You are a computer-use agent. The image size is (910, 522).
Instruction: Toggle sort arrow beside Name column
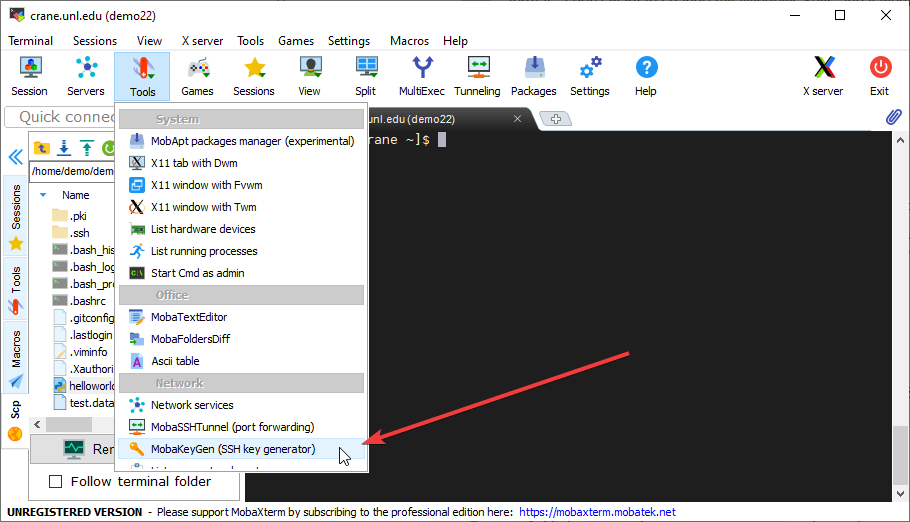[x=43, y=195]
